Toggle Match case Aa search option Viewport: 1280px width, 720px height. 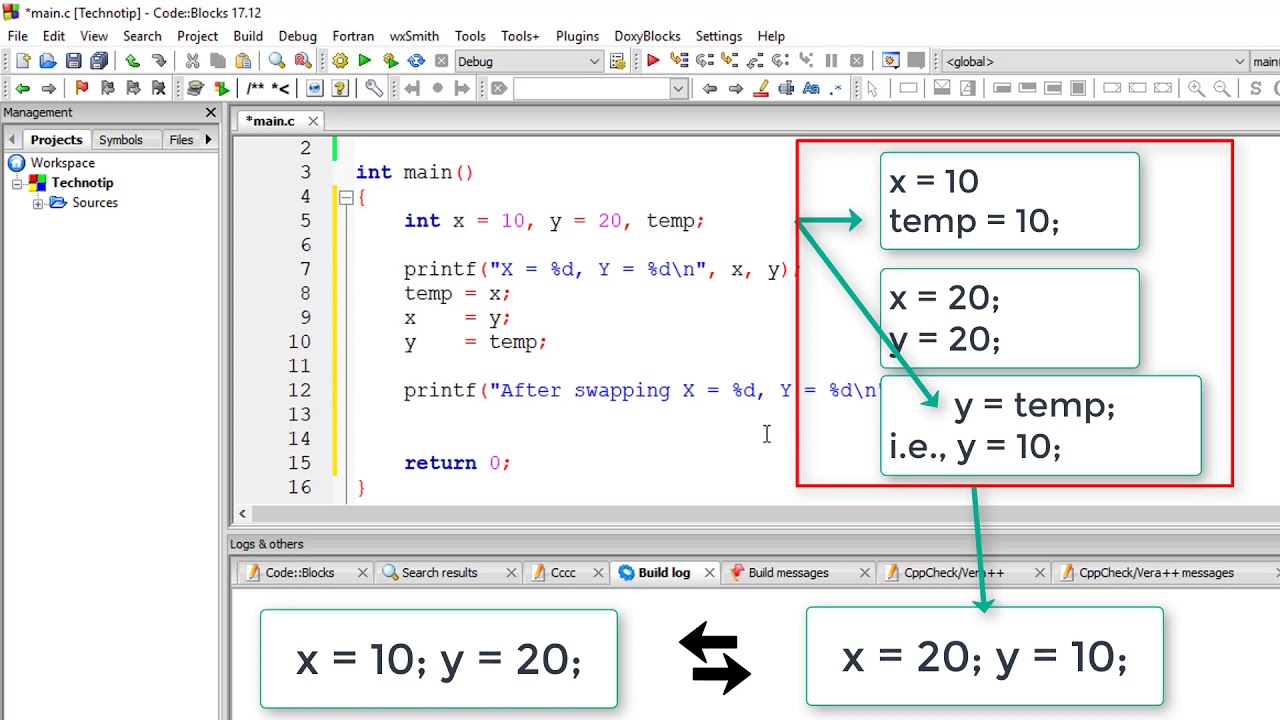[x=811, y=88]
